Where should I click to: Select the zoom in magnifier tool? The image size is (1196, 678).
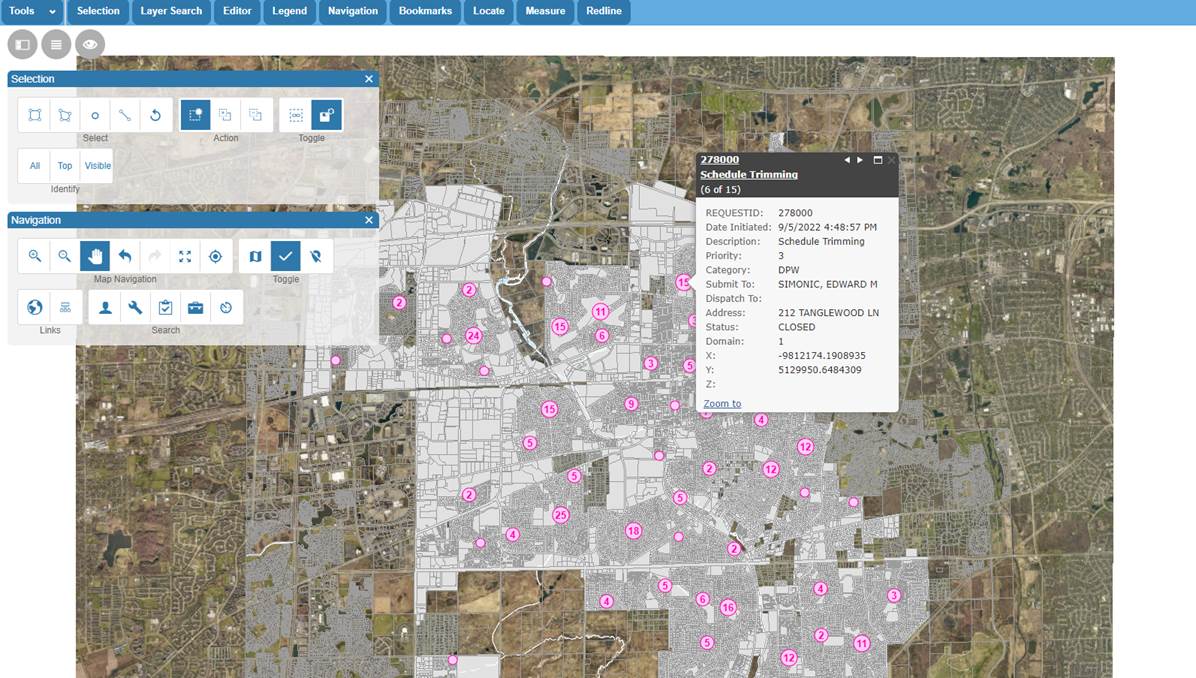click(34, 256)
